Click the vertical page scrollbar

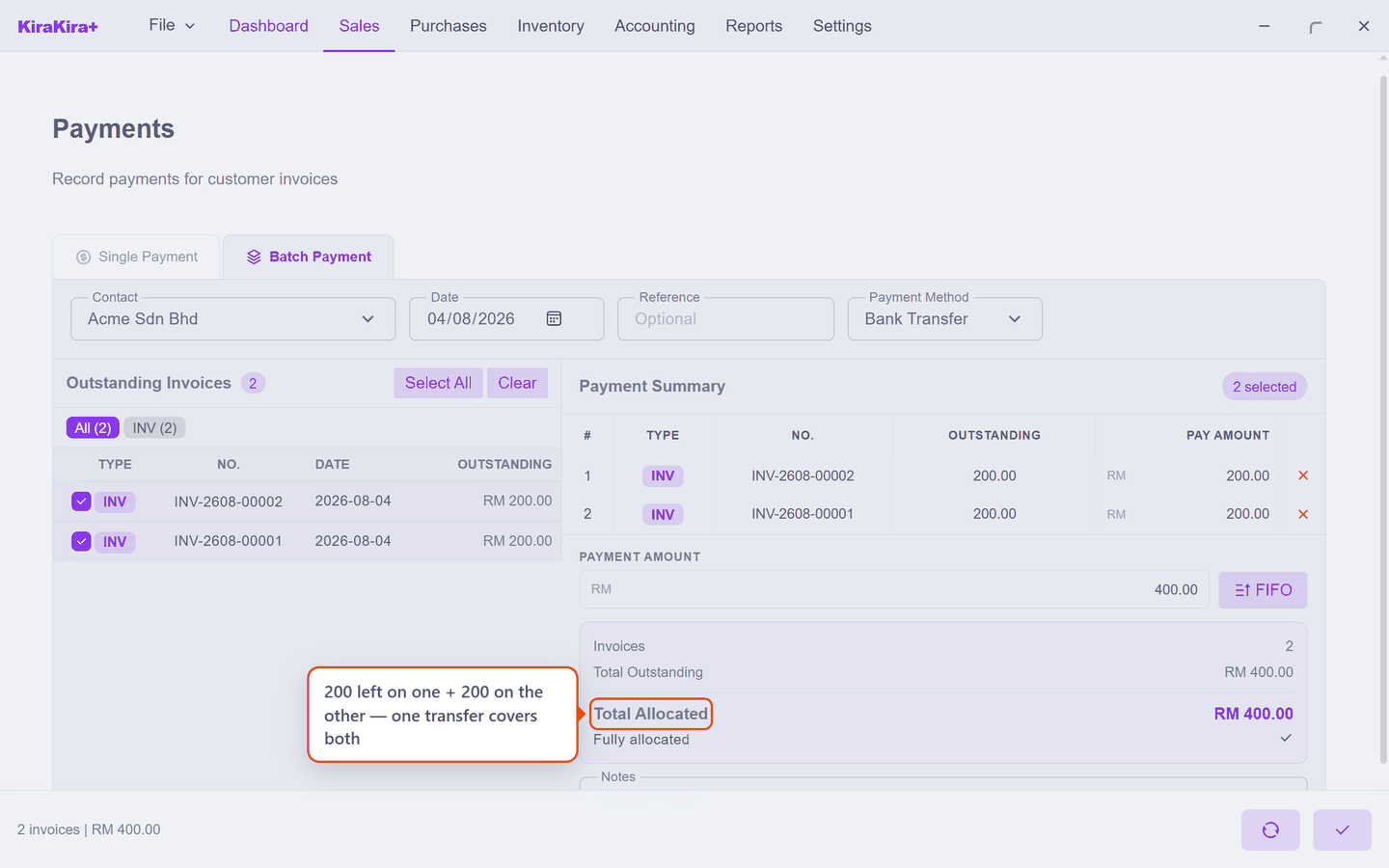(1383, 420)
